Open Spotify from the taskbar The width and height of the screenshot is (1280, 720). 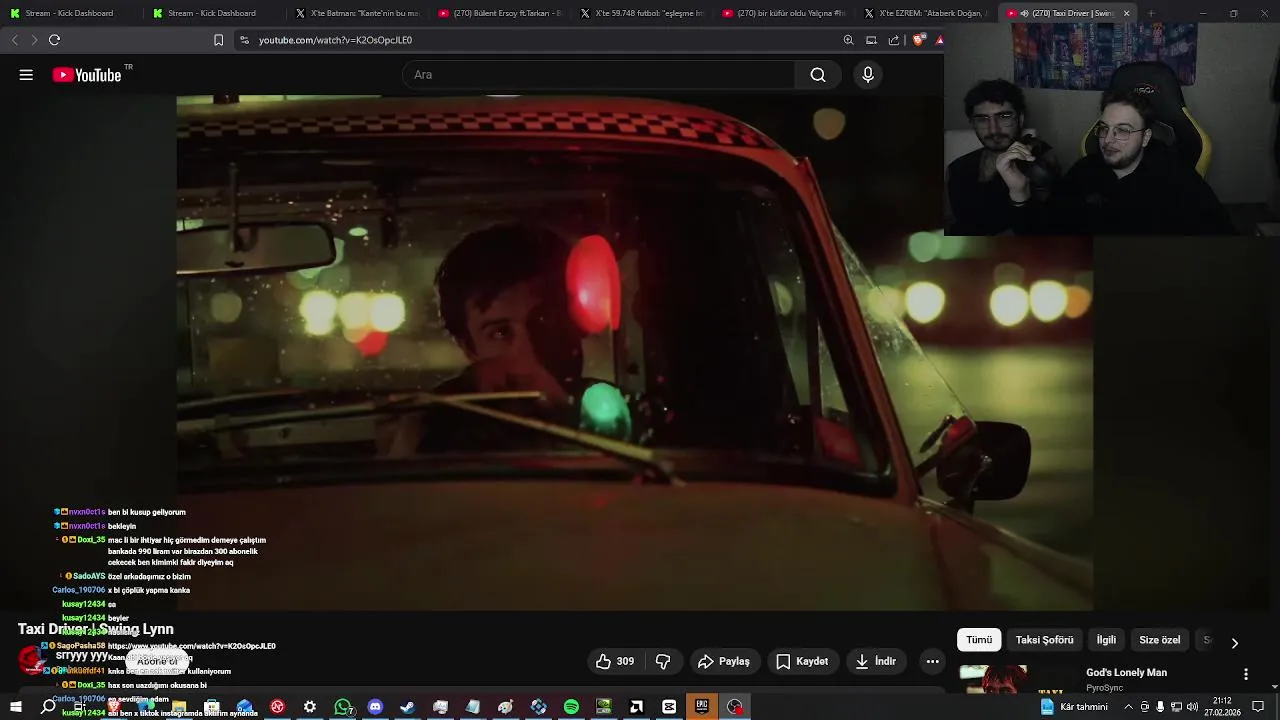(x=571, y=707)
